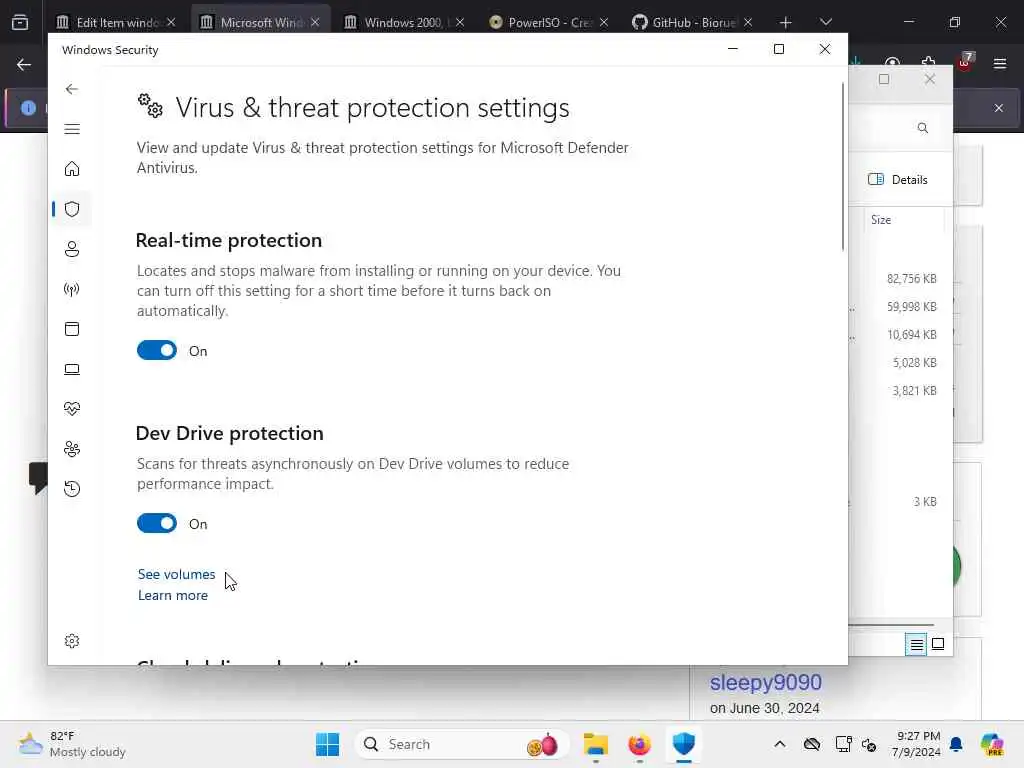Open File Explorer from the taskbar

596,744
